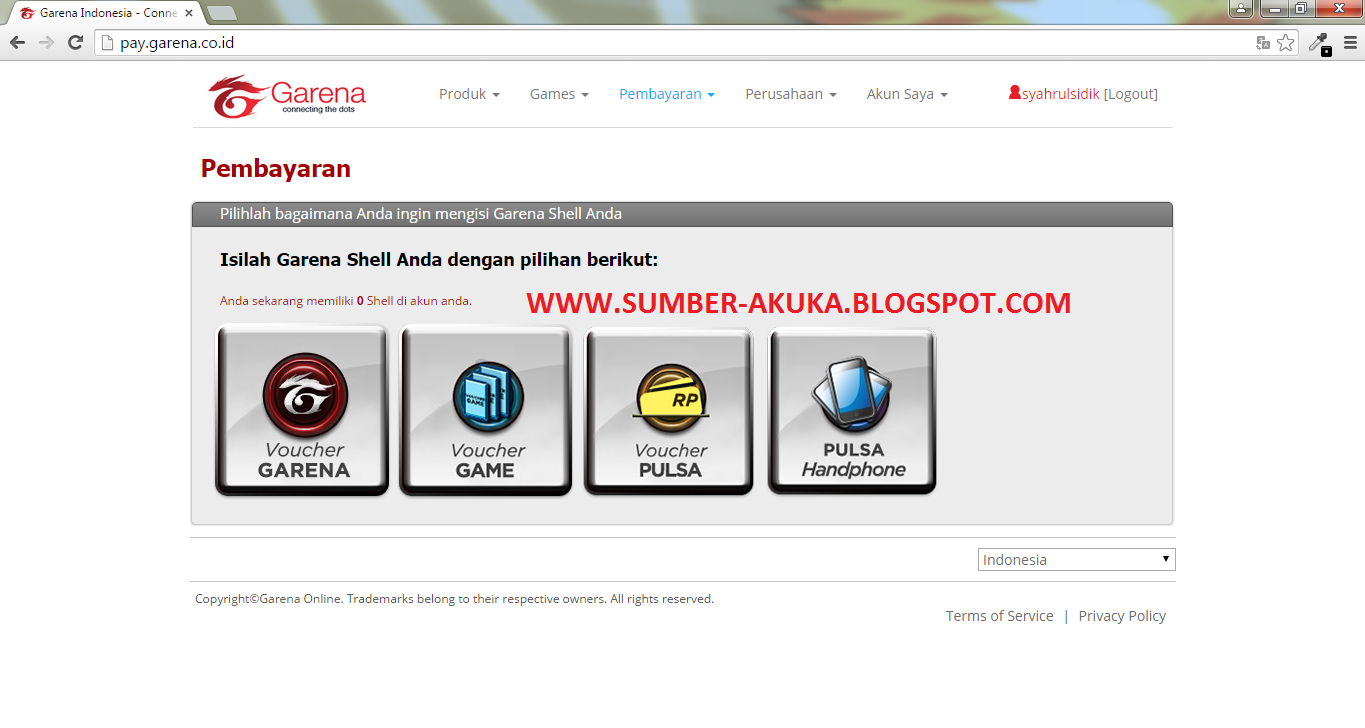Open the Chrome menu hamburger button
Screen dimensions: 1365x728
tap(1348, 43)
